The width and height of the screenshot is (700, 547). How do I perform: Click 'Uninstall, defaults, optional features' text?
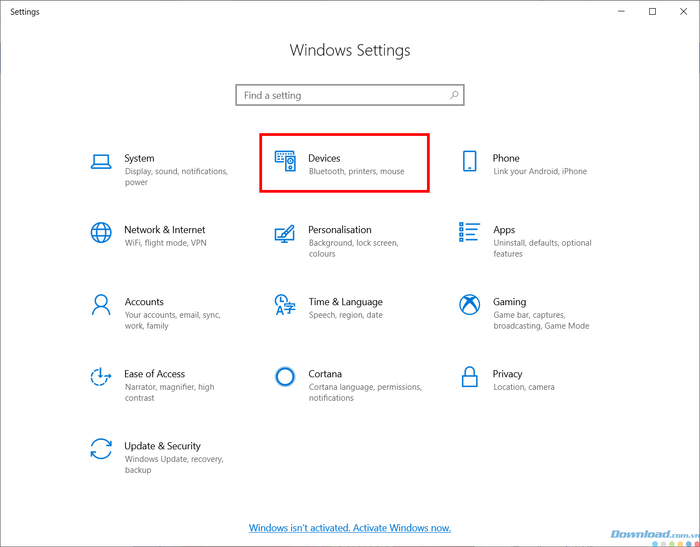point(542,248)
